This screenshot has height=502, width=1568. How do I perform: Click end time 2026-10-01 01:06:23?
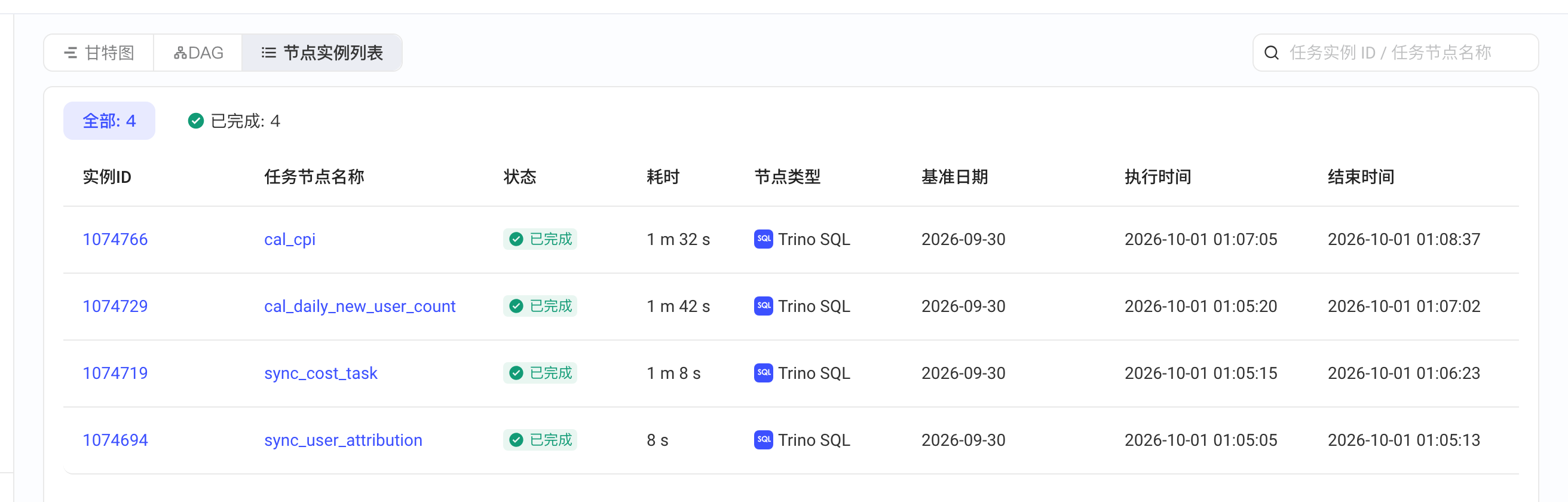1404,373
